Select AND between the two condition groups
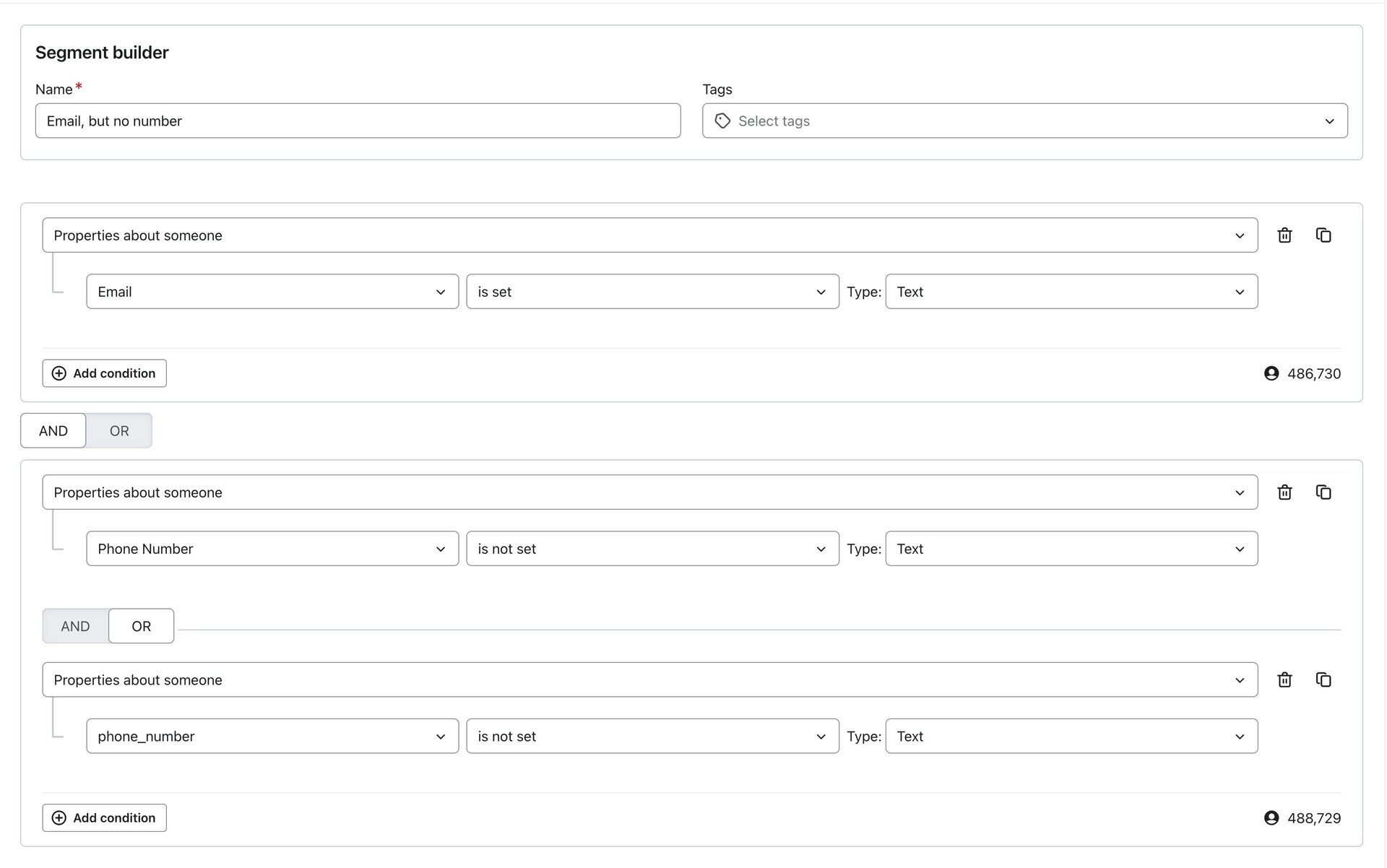This screenshot has width=1387, height=868. tap(53, 431)
